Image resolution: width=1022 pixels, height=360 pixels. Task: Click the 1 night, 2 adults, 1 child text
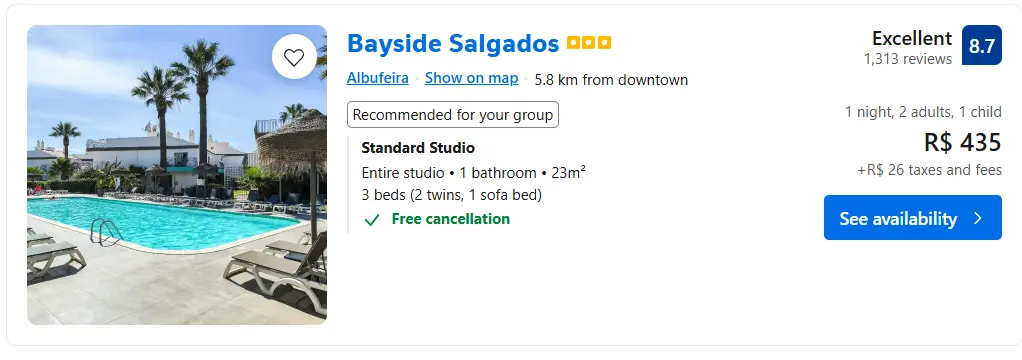924,112
